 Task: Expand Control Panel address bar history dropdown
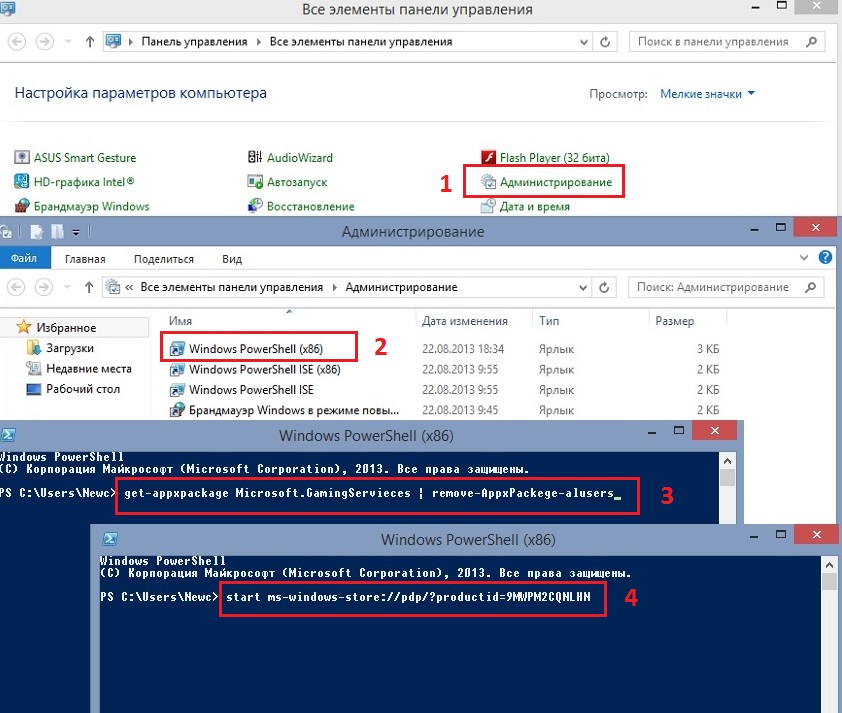coord(584,42)
